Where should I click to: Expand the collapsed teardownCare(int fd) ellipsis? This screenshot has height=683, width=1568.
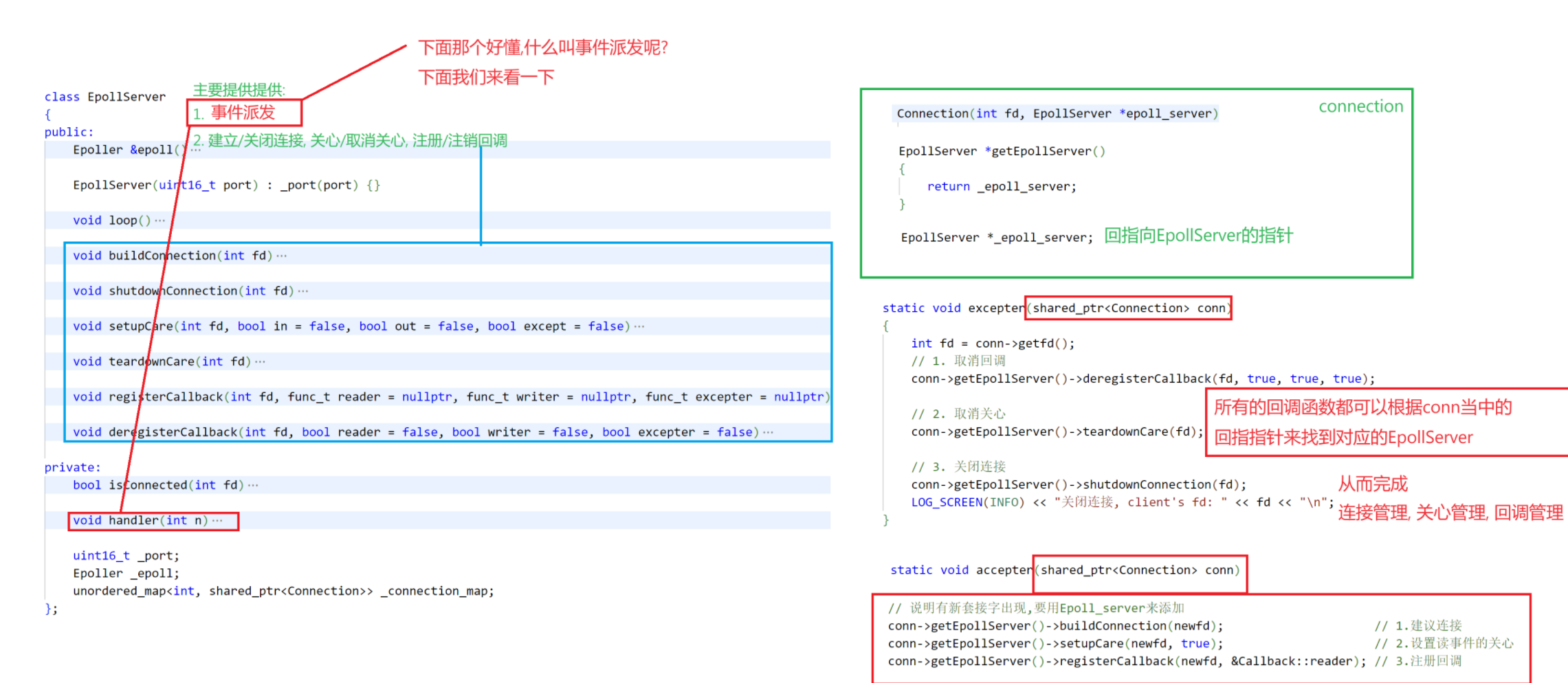260,361
